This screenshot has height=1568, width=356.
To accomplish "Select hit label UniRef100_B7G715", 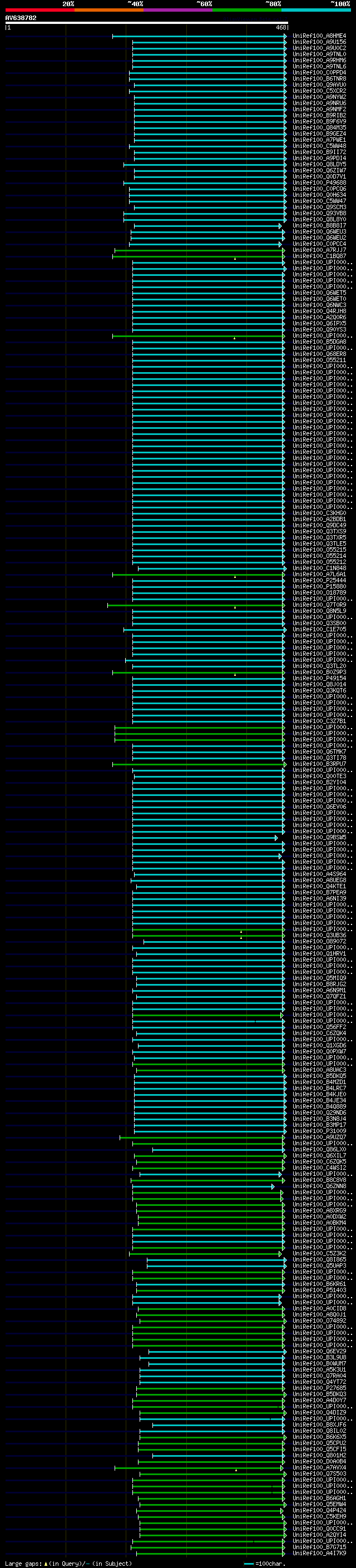I will [x=319, y=1547].
